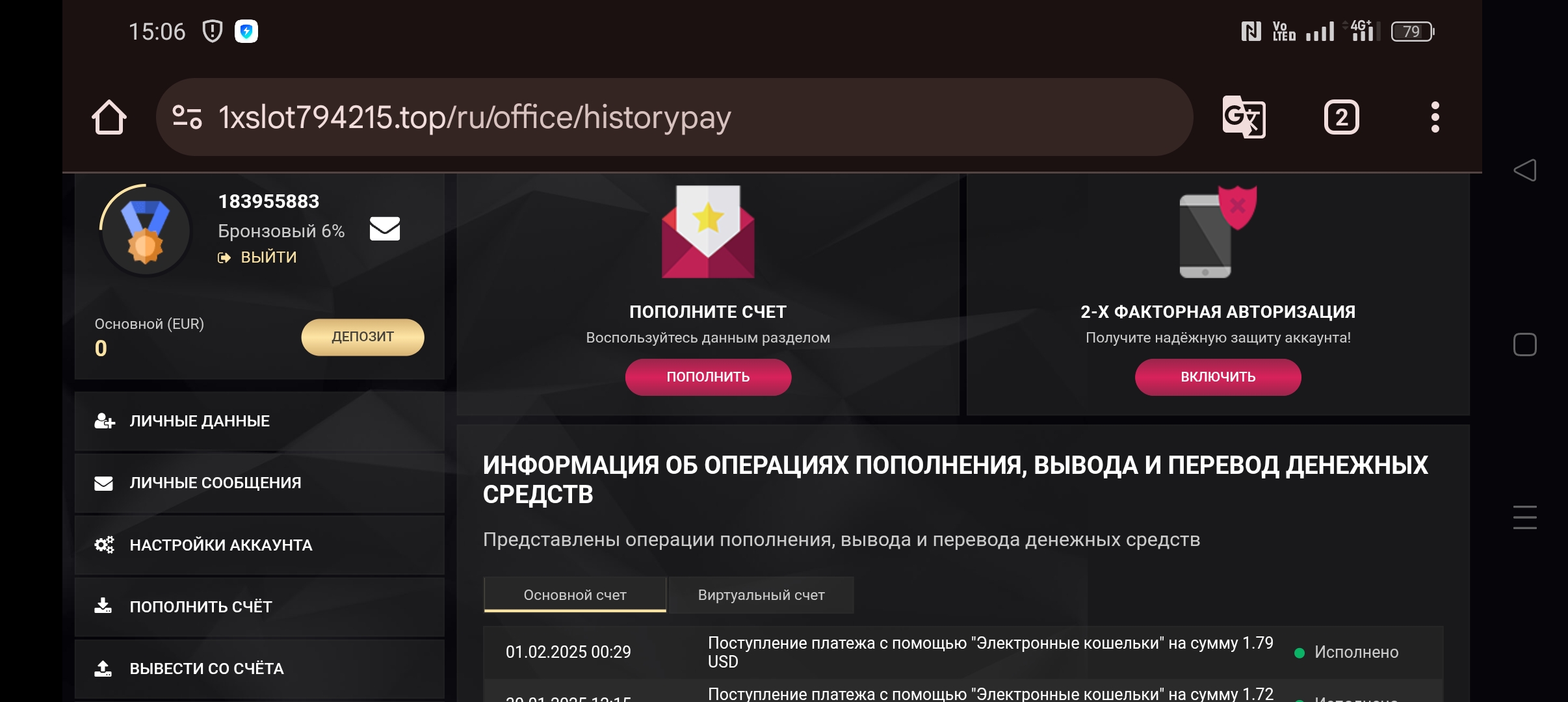1568x702 pixels.
Task: Tap the Google Translate icon
Action: (x=1244, y=118)
